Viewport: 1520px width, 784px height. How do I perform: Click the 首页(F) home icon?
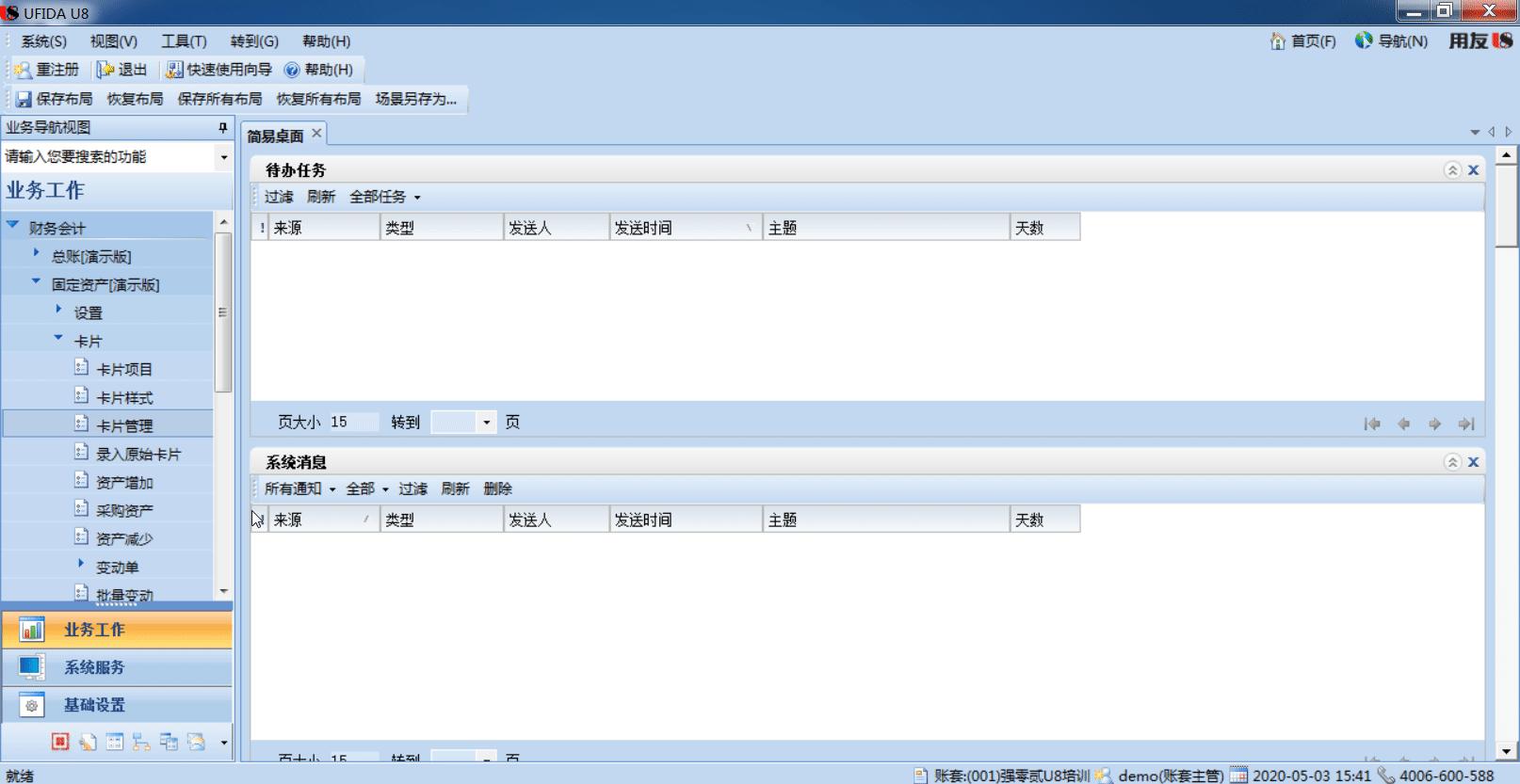click(x=1278, y=41)
